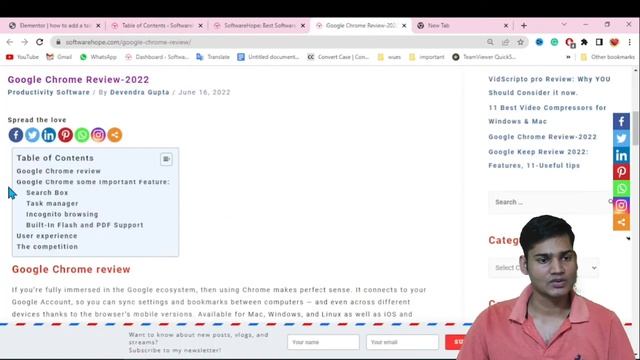
Task: Open the tab search dropdown arrow
Action: (x=564, y=24)
